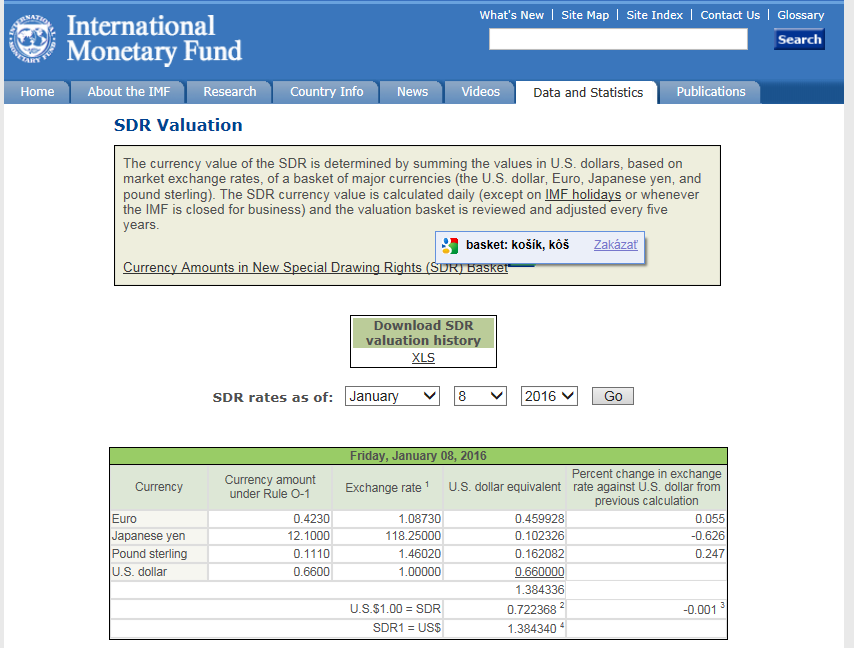Follow the IMF holidays link
Screen dimensions: 854x648
click(583, 194)
